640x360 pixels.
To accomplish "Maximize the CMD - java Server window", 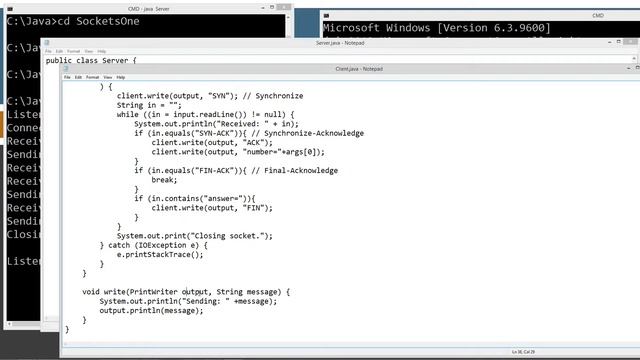I will pyautogui.click(x=272, y=8).
